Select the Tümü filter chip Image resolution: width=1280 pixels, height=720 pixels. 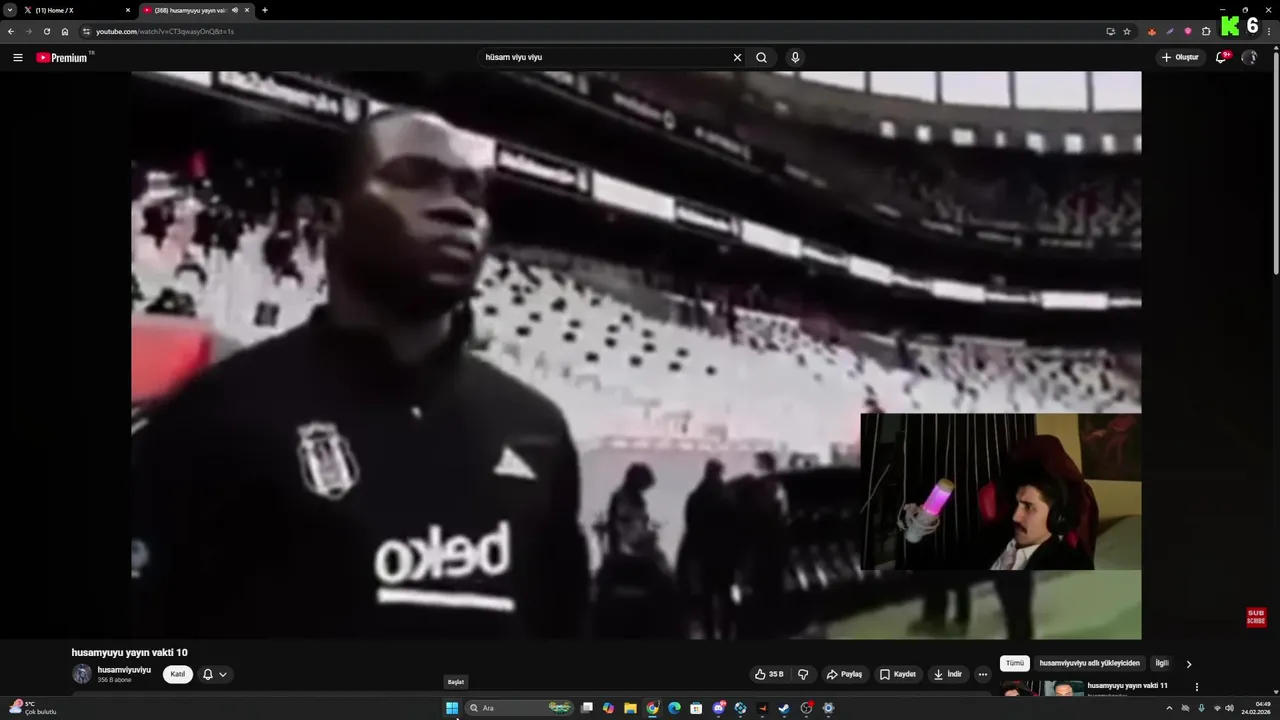coord(1015,663)
